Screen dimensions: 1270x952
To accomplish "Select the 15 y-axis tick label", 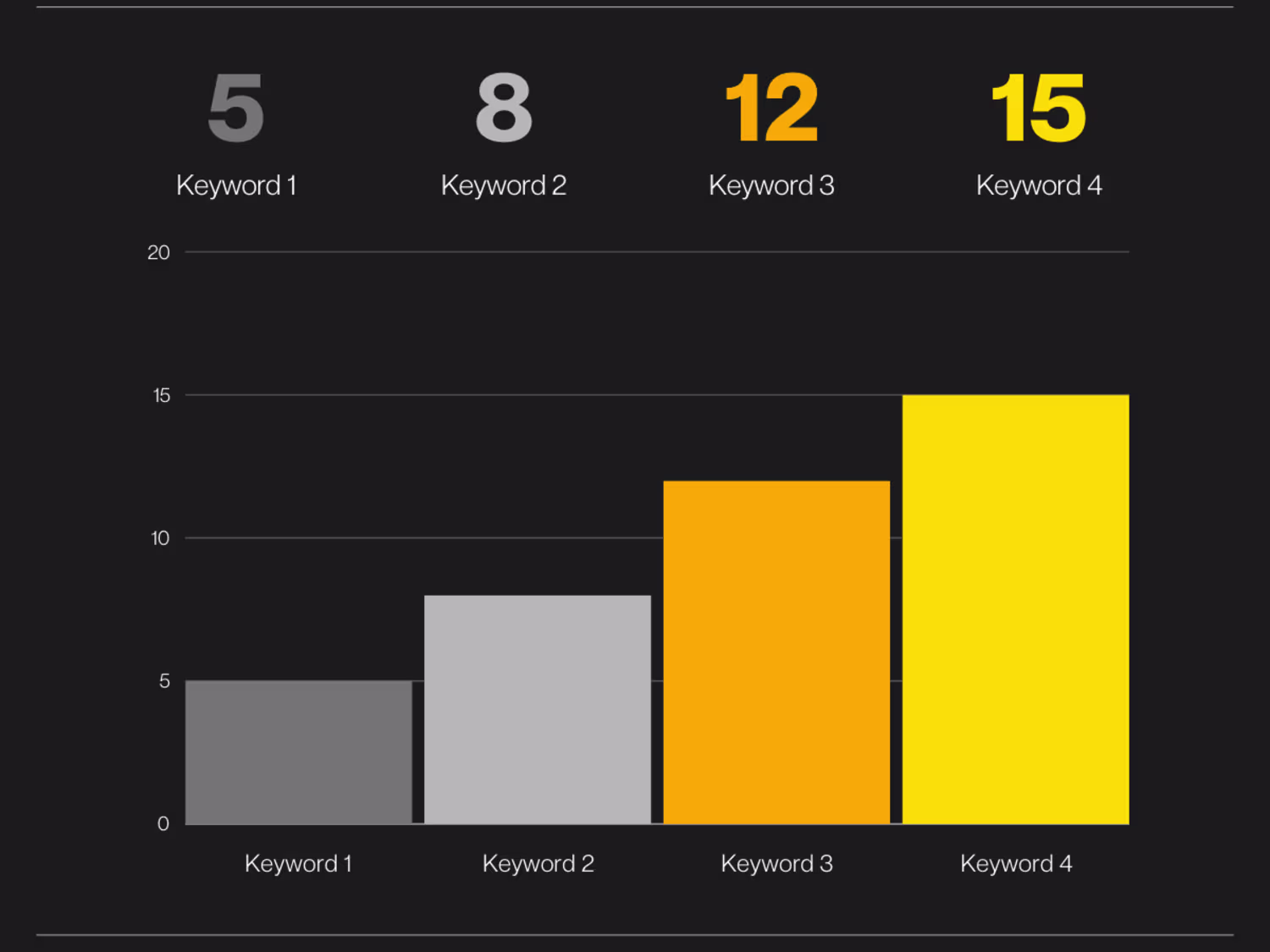I will [161, 395].
